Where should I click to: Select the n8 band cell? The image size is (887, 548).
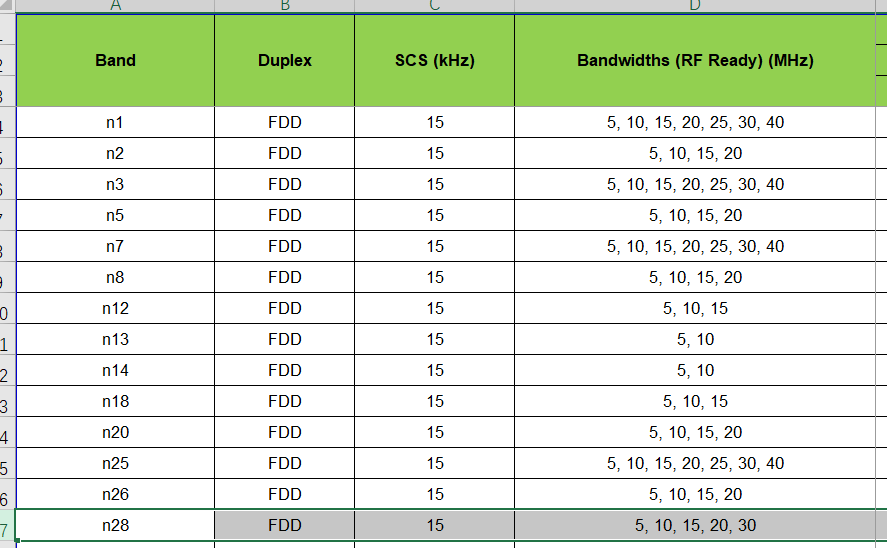[x=115, y=278]
